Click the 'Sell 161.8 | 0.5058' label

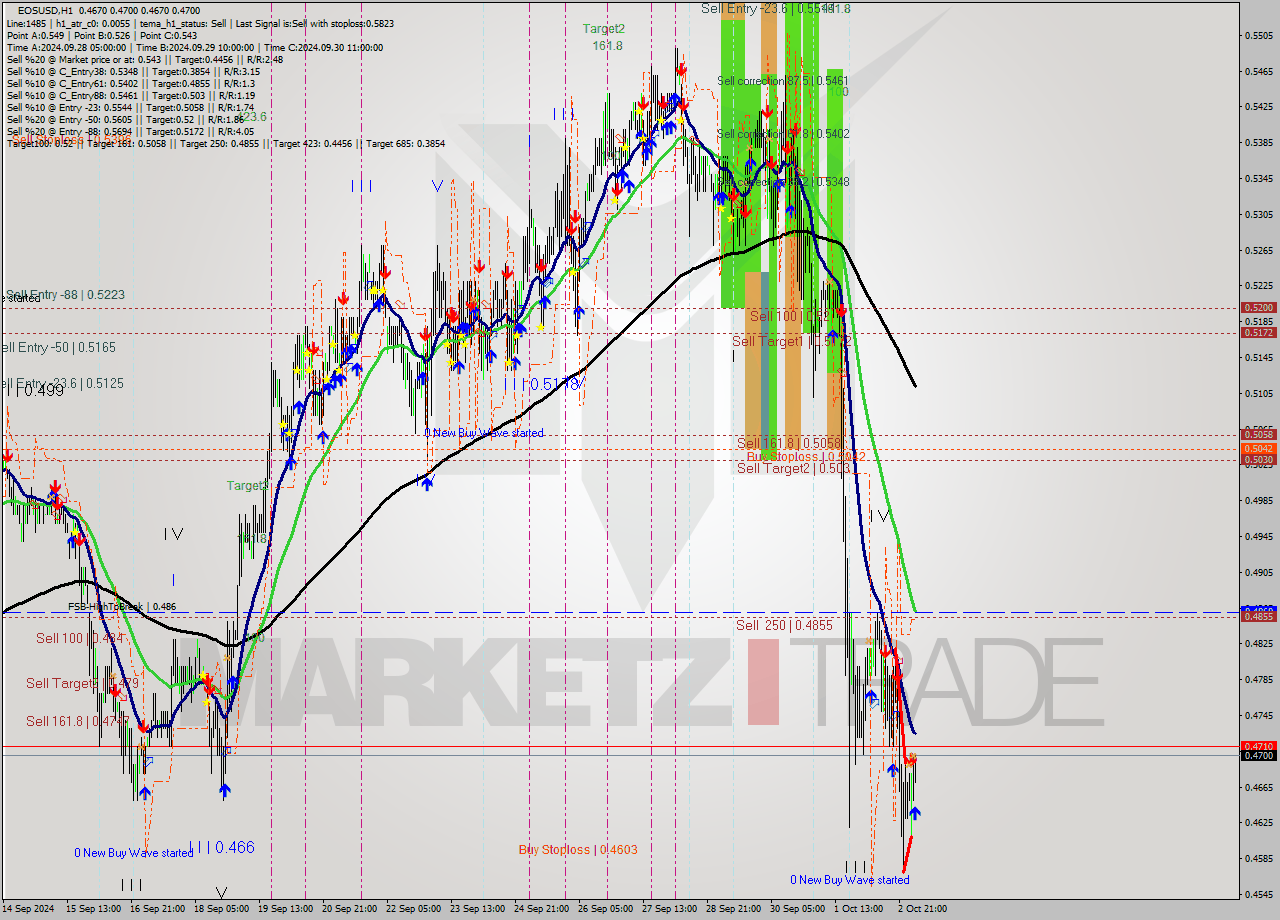point(789,443)
